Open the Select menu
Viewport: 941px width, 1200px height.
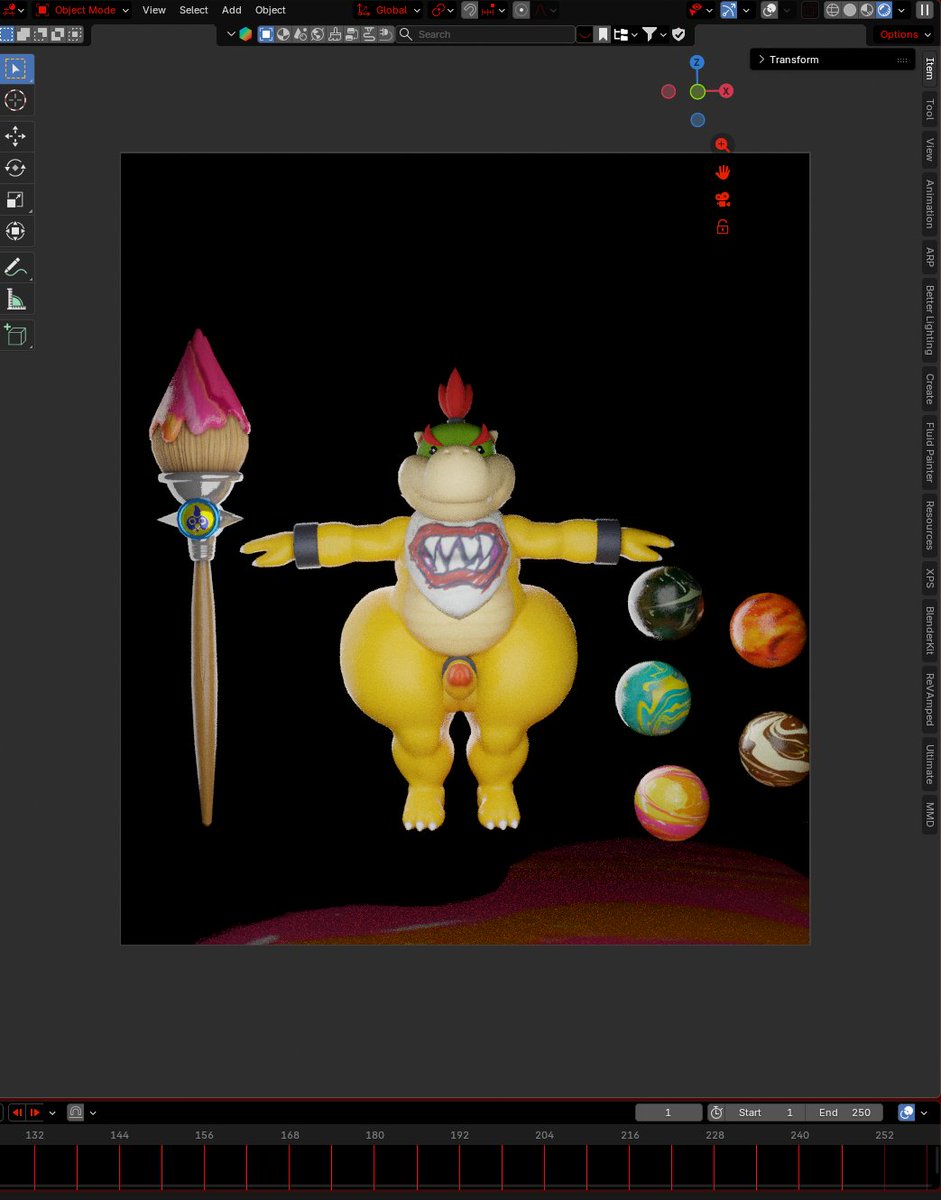194,10
